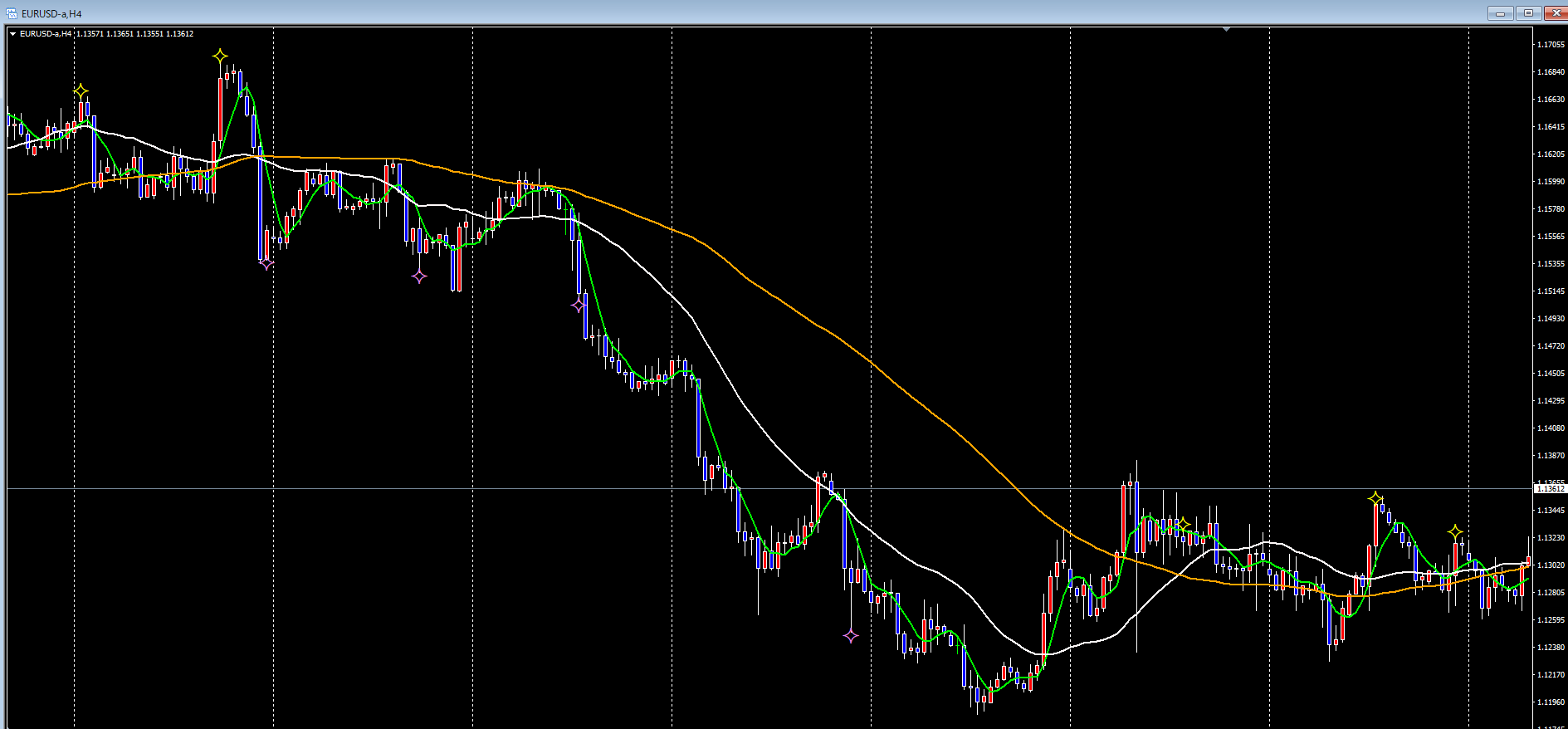
Task: Click the 1.16840 price scale label
Action: click(1551, 72)
